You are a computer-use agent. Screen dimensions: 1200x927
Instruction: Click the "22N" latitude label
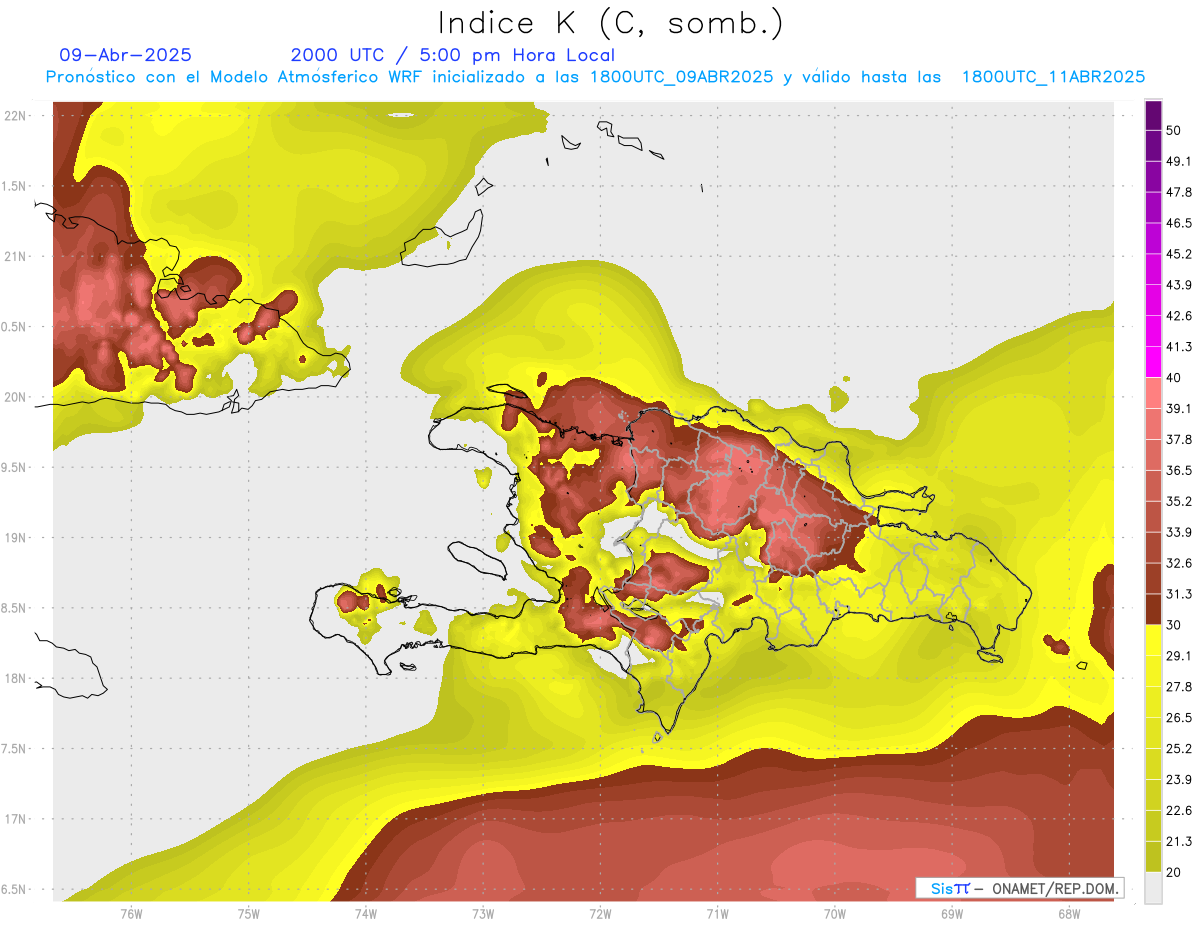[17, 115]
